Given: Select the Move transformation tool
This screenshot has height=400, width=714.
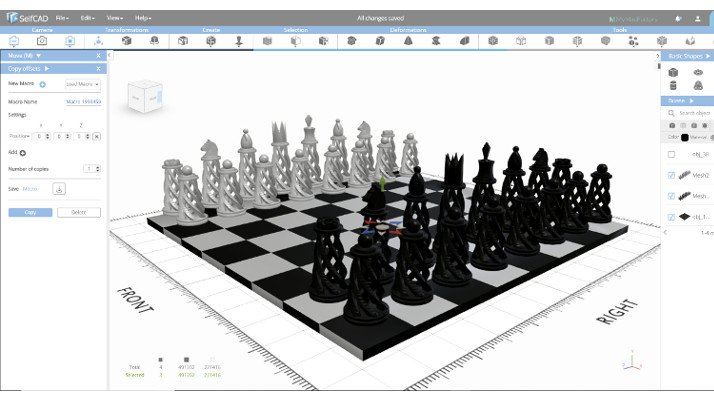Looking at the screenshot, I should (98, 41).
